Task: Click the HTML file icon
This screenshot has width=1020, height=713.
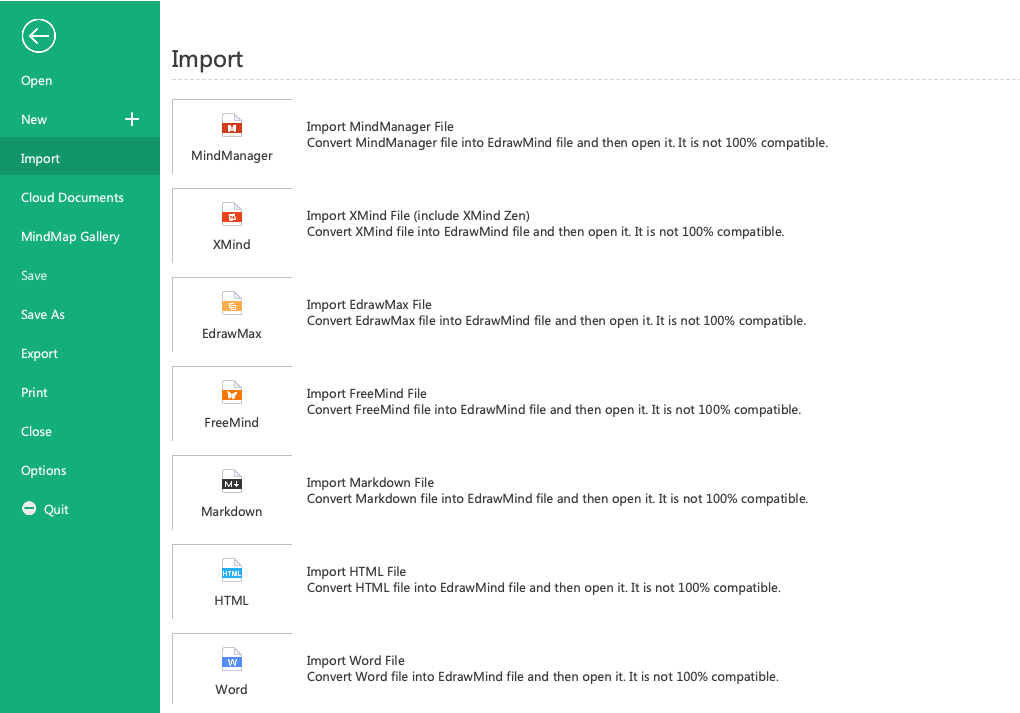Action: pos(232,571)
